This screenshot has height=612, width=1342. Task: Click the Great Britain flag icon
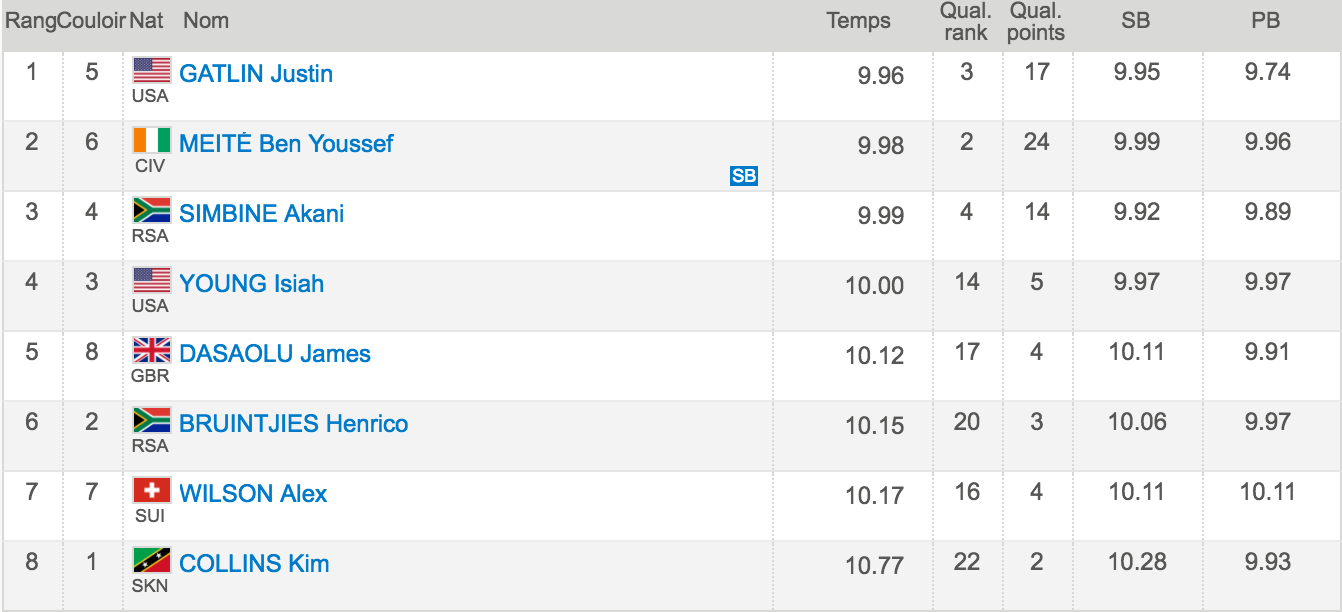pos(152,350)
